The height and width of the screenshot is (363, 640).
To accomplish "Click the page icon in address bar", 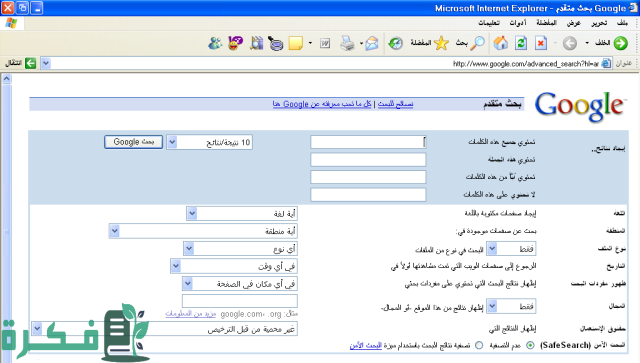I will tap(607, 63).
